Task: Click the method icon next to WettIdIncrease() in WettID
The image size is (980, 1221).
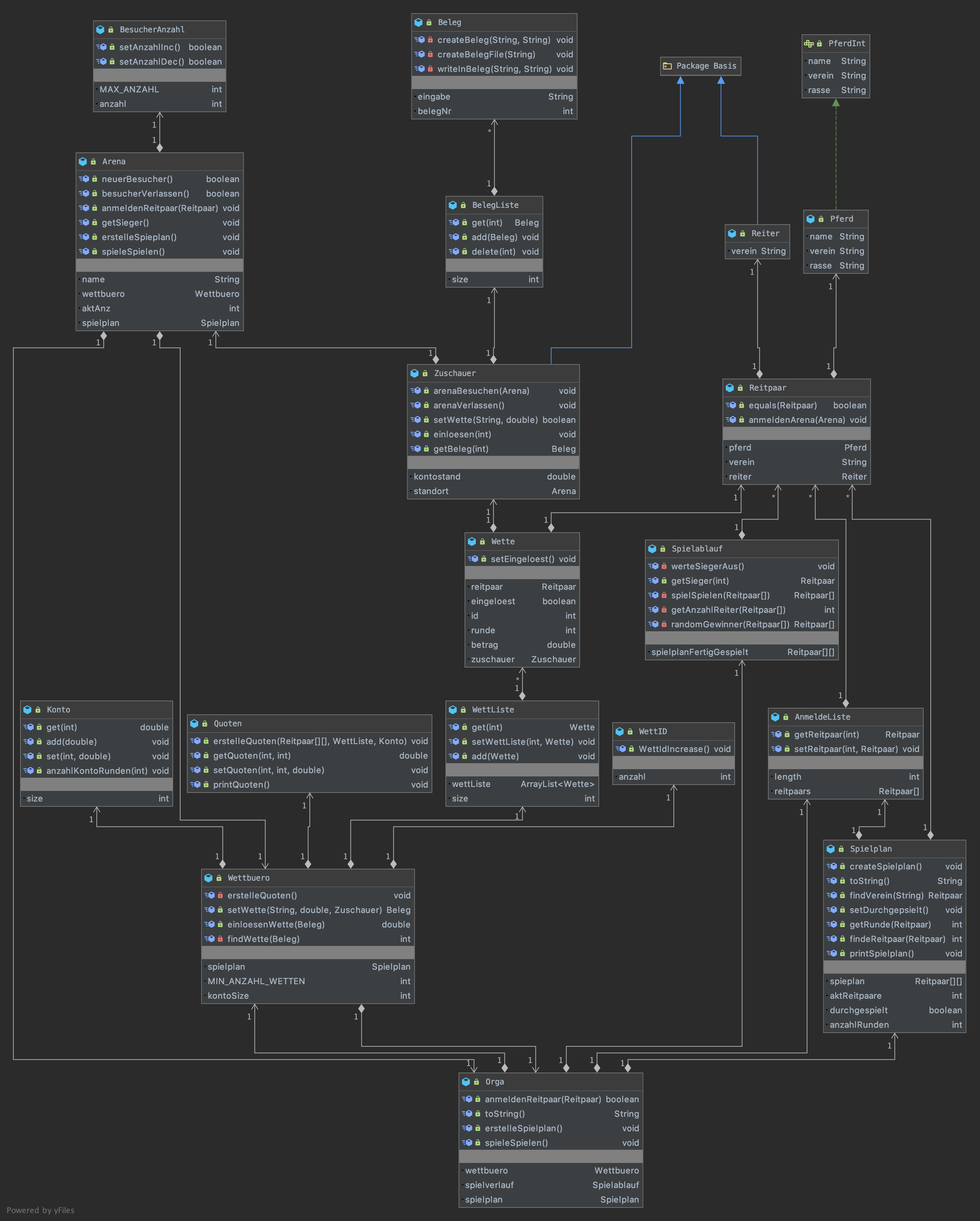Action: click(621, 749)
